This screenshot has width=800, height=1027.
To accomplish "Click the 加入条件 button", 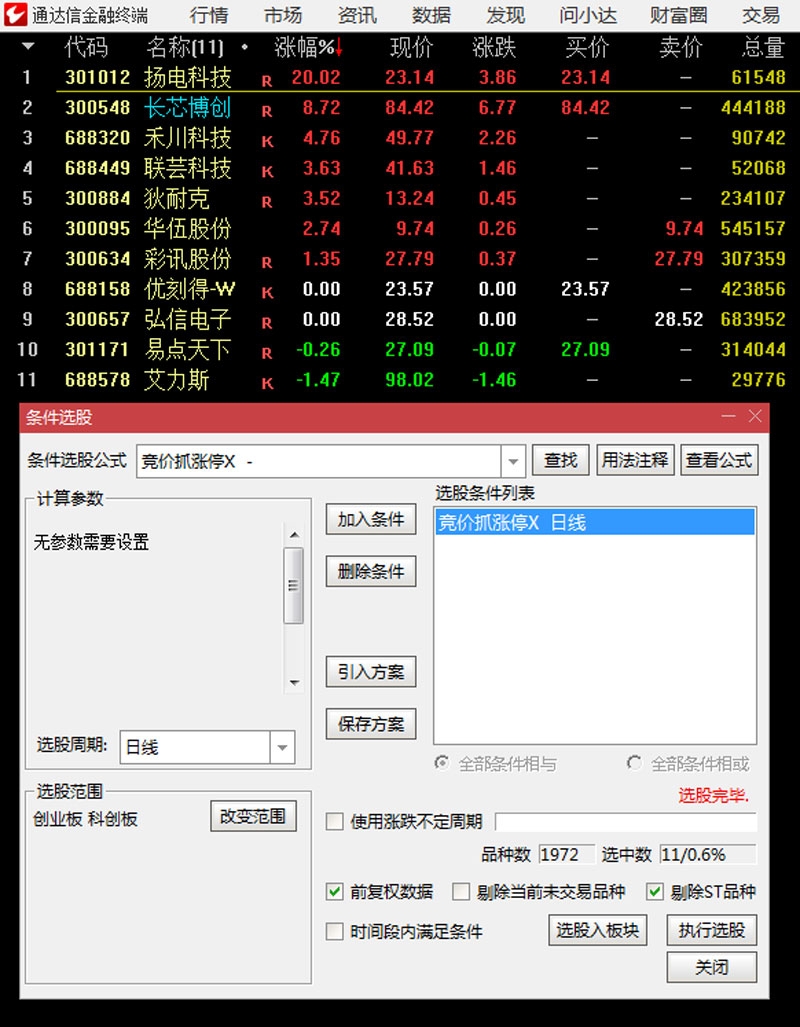I will (x=371, y=519).
